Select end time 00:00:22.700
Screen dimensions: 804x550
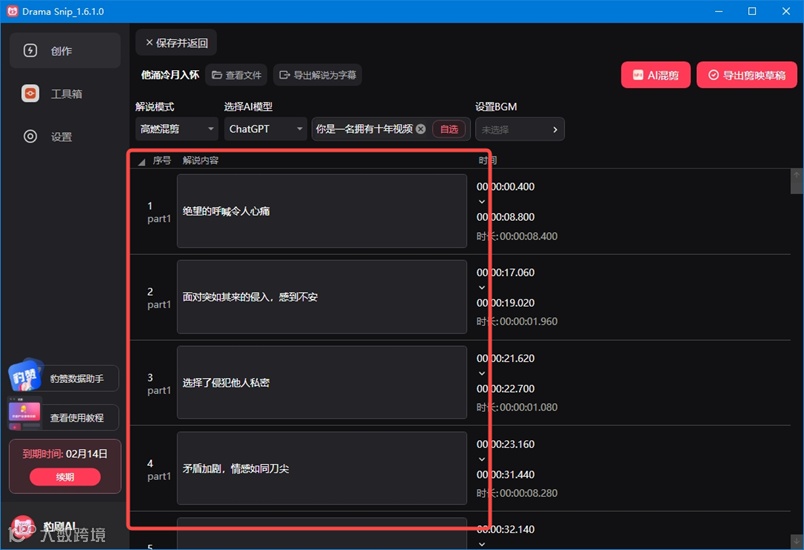(x=506, y=389)
